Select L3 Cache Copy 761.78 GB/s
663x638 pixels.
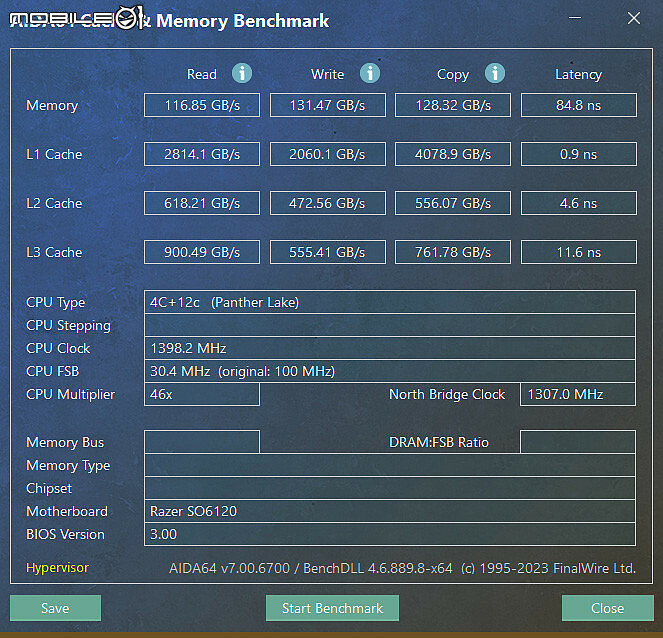pyautogui.click(x=453, y=252)
